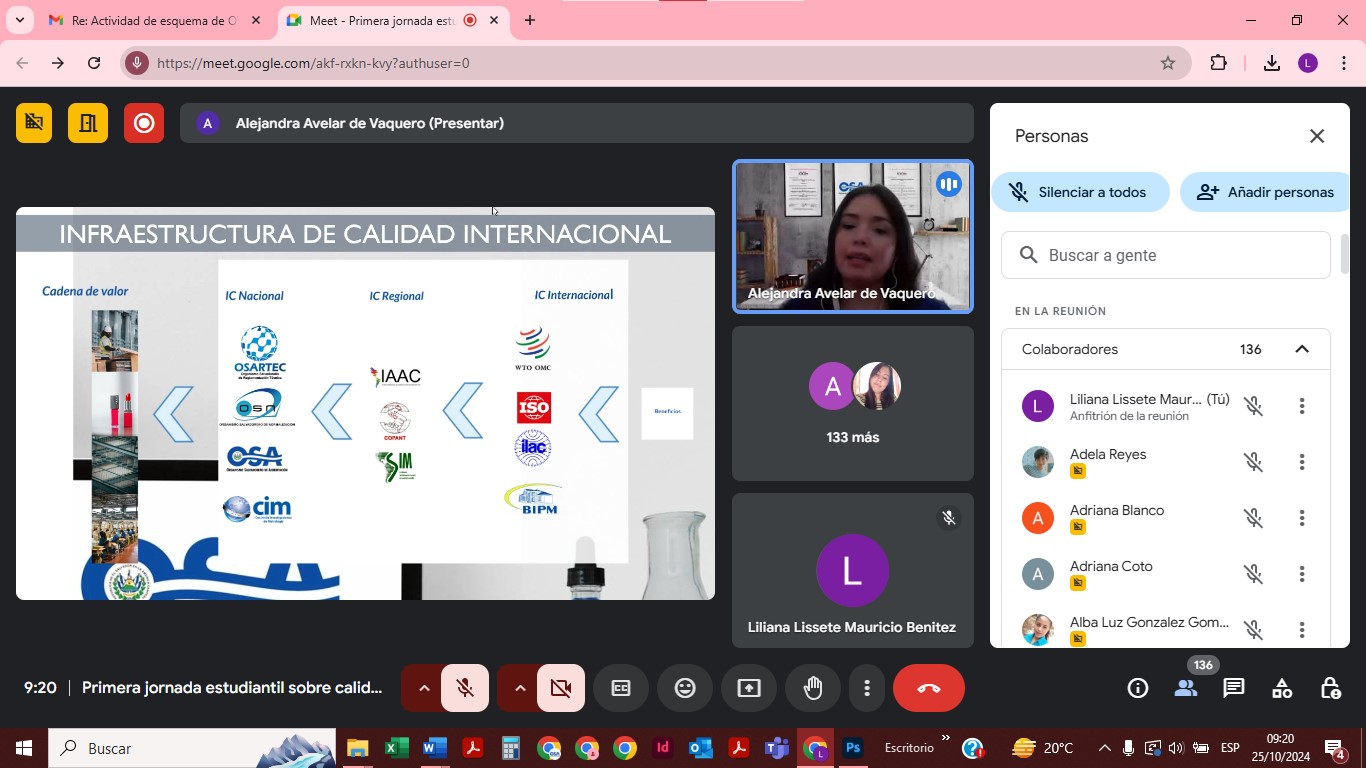Screen dimensions: 1366x768
Task: Go back in the browser
Action: tap(22, 63)
